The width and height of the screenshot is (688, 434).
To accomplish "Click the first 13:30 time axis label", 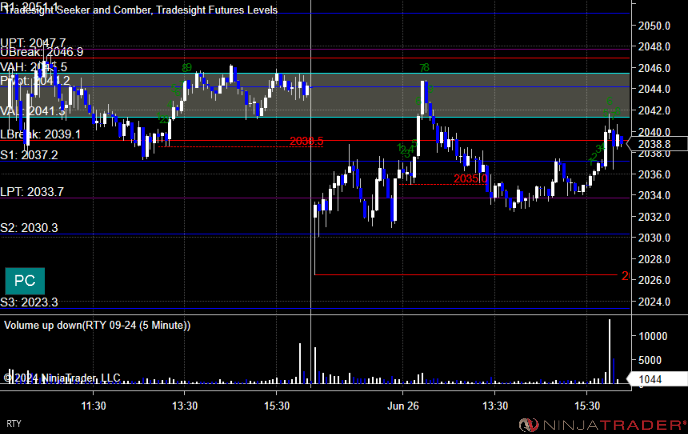I will 185,406.
